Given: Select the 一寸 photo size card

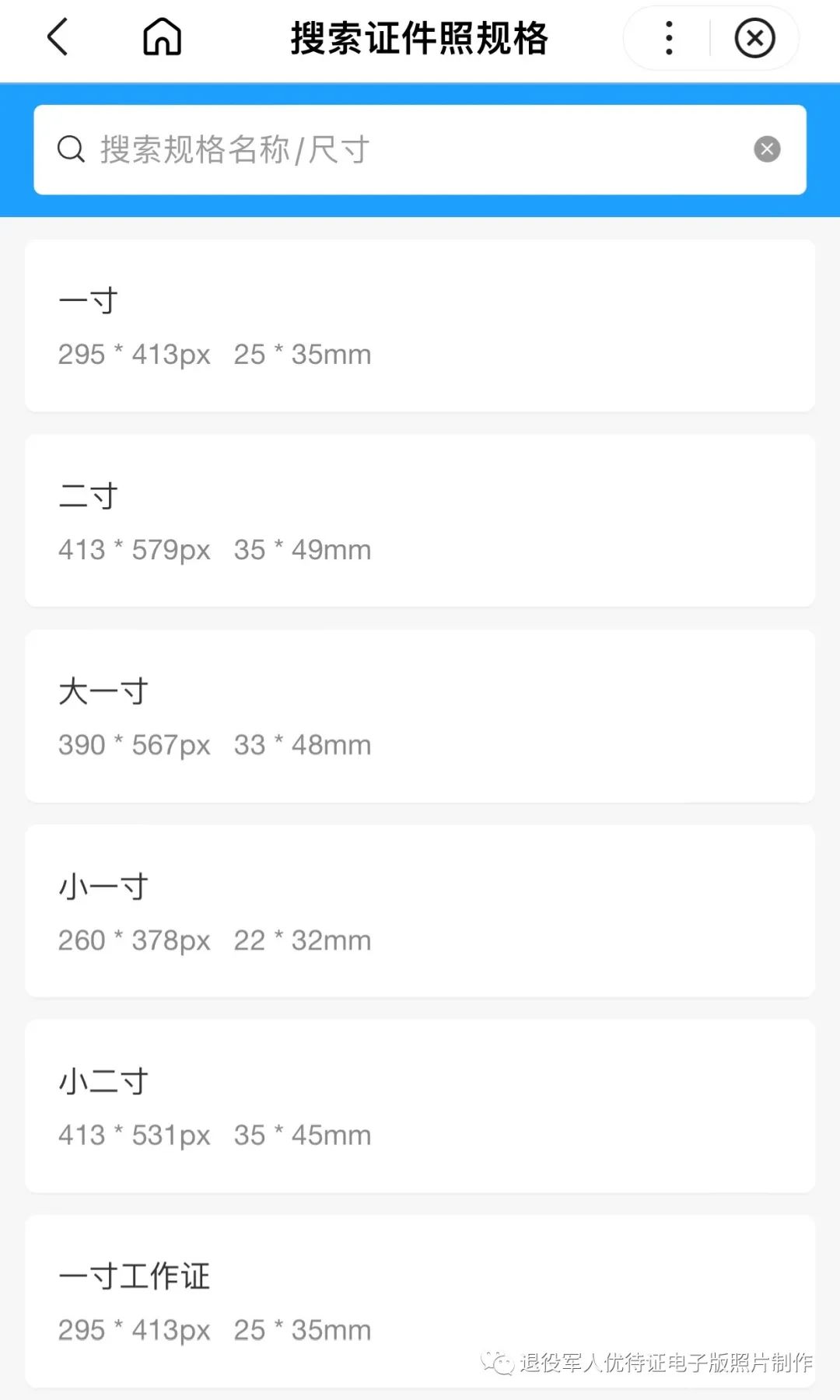Looking at the screenshot, I should click(420, 326).
